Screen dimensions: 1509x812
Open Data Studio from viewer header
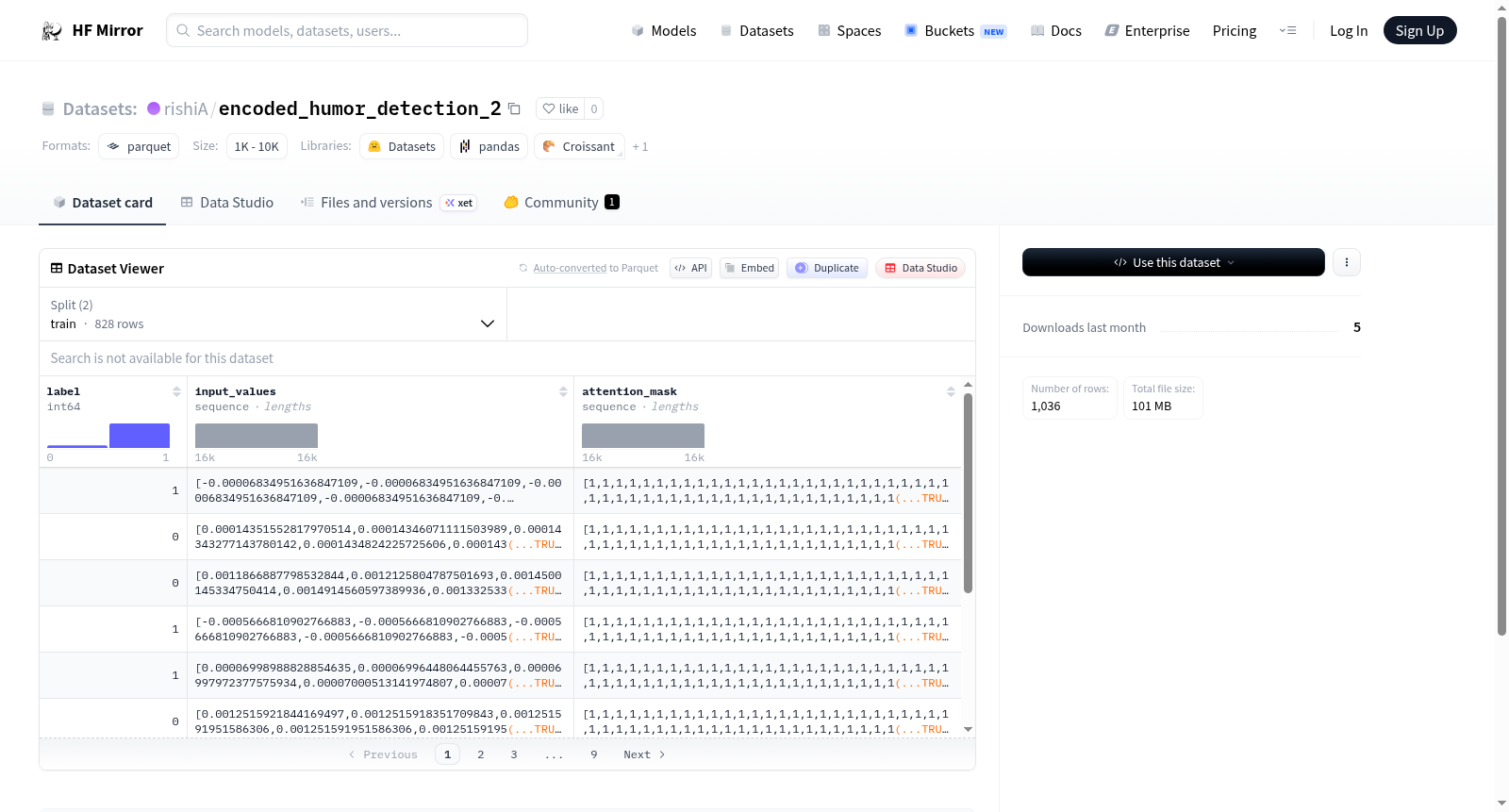(x=920, y=268)
